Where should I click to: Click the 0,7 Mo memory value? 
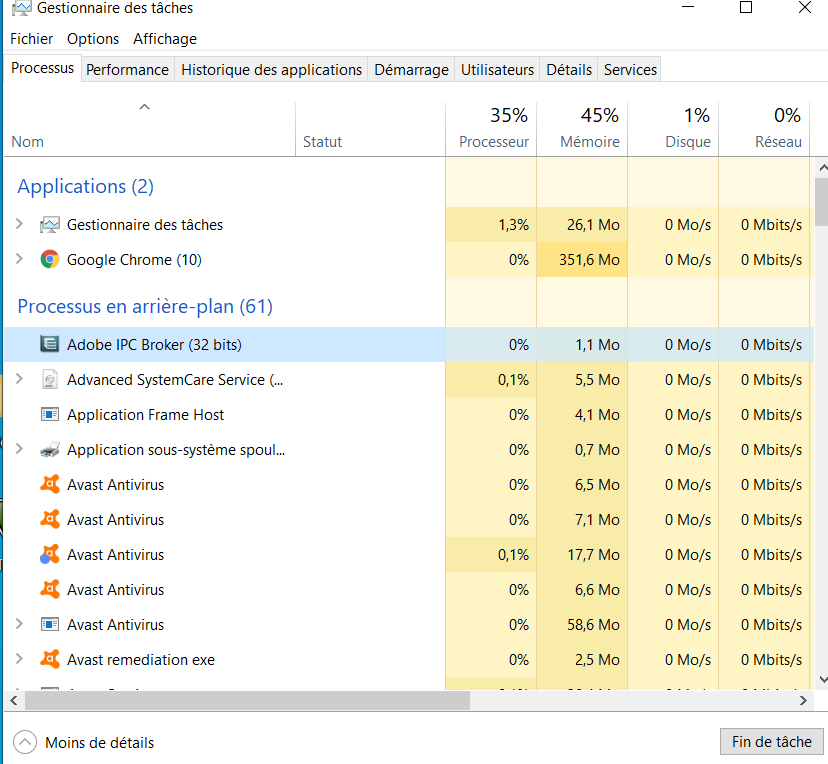(597, 450)
